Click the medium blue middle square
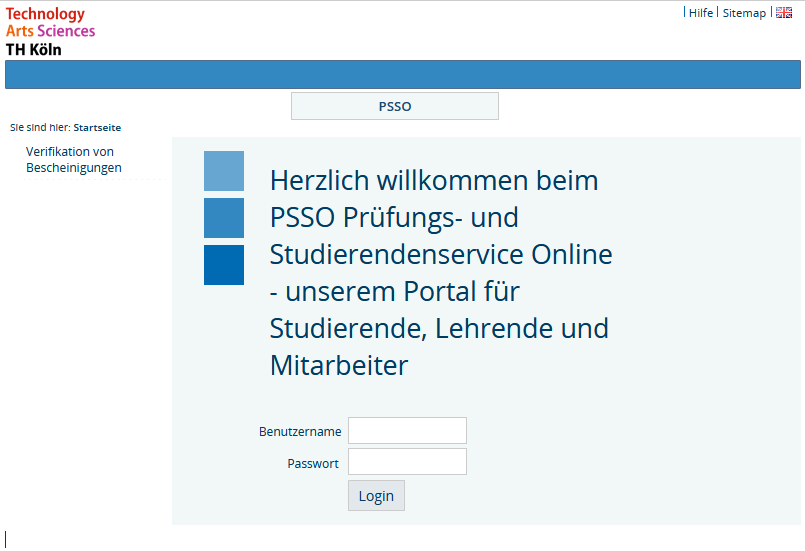The width and height of the screenshot is (805, 551). click(224, 218)
